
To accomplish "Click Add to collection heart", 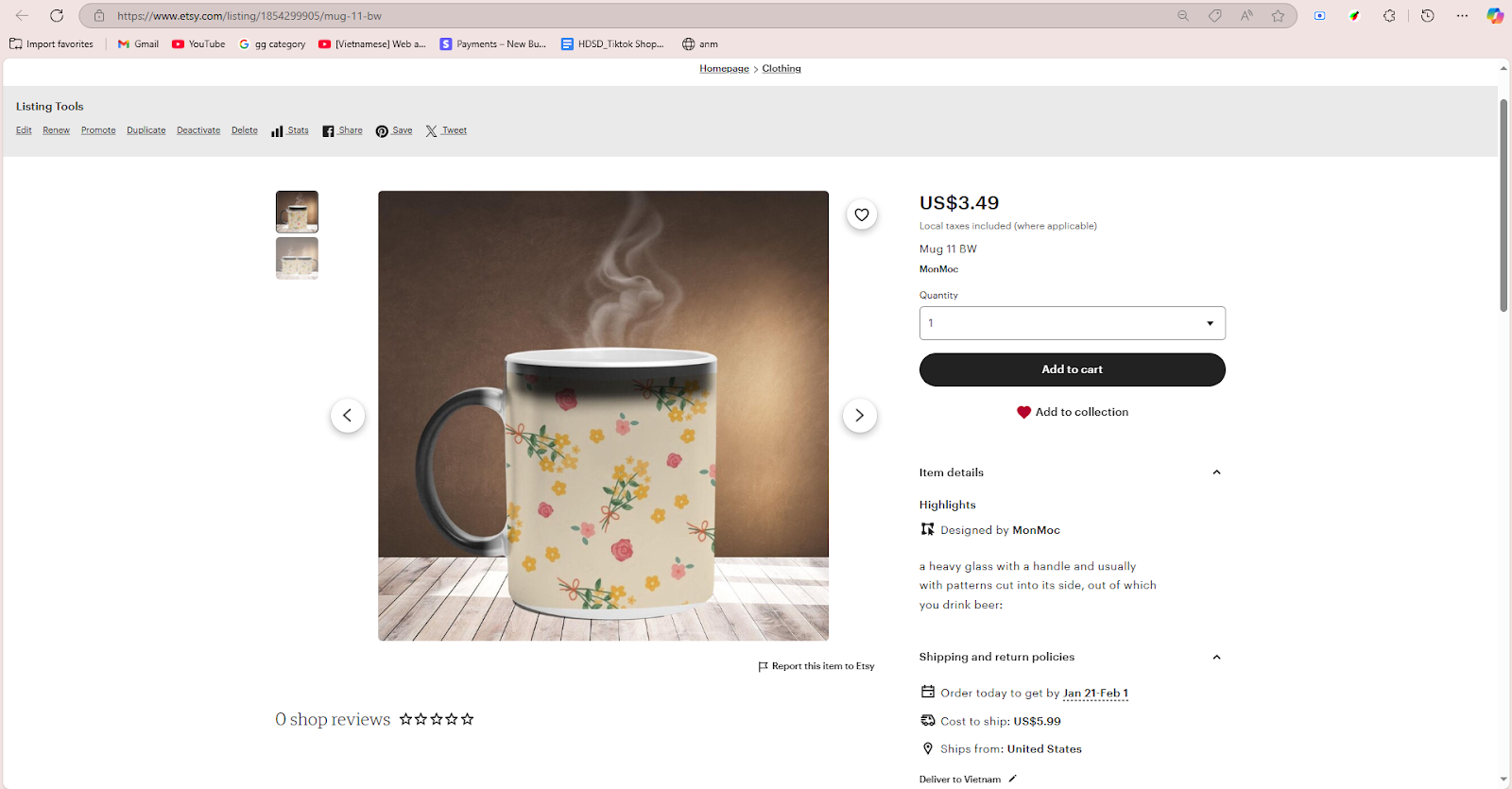I will tap(1023, 412).
